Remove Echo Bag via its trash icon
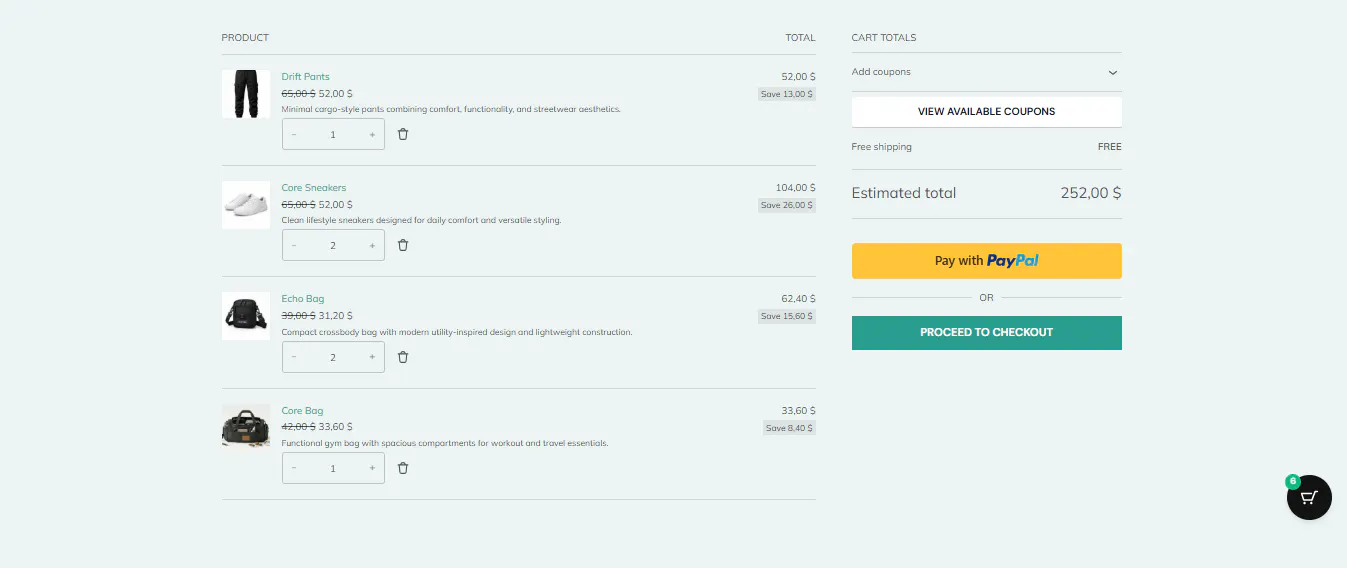The height and width of the screenshot is (568, 1347). pos(403,357)
